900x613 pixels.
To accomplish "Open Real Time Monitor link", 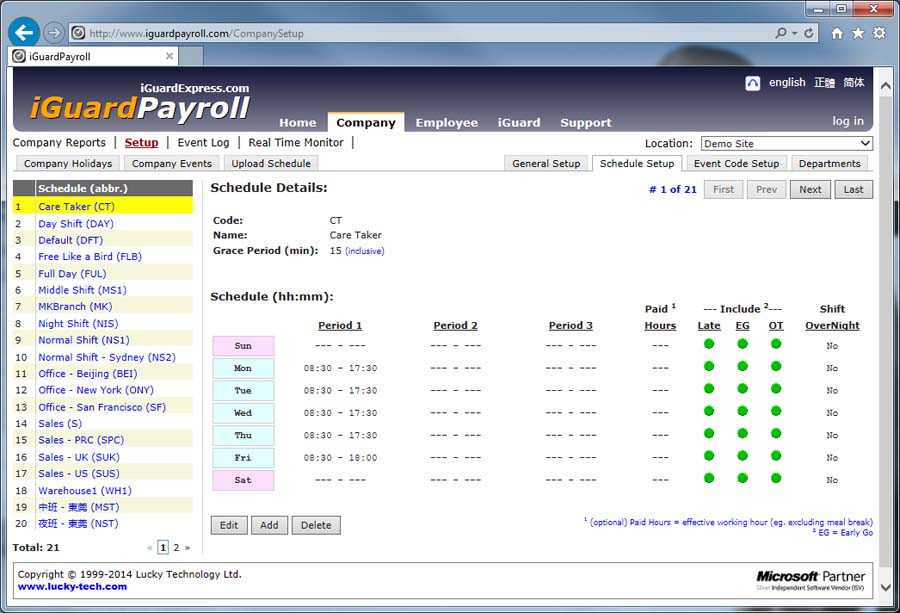I will (296, 142).
